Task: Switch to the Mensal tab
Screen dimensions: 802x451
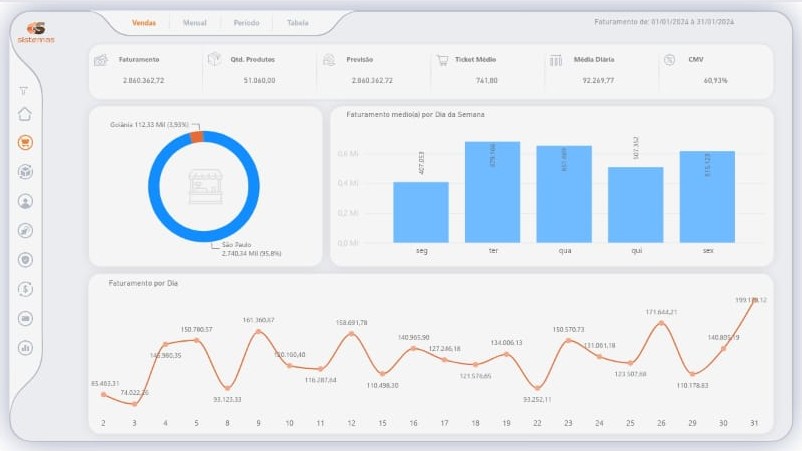Action: click(194, 22)
